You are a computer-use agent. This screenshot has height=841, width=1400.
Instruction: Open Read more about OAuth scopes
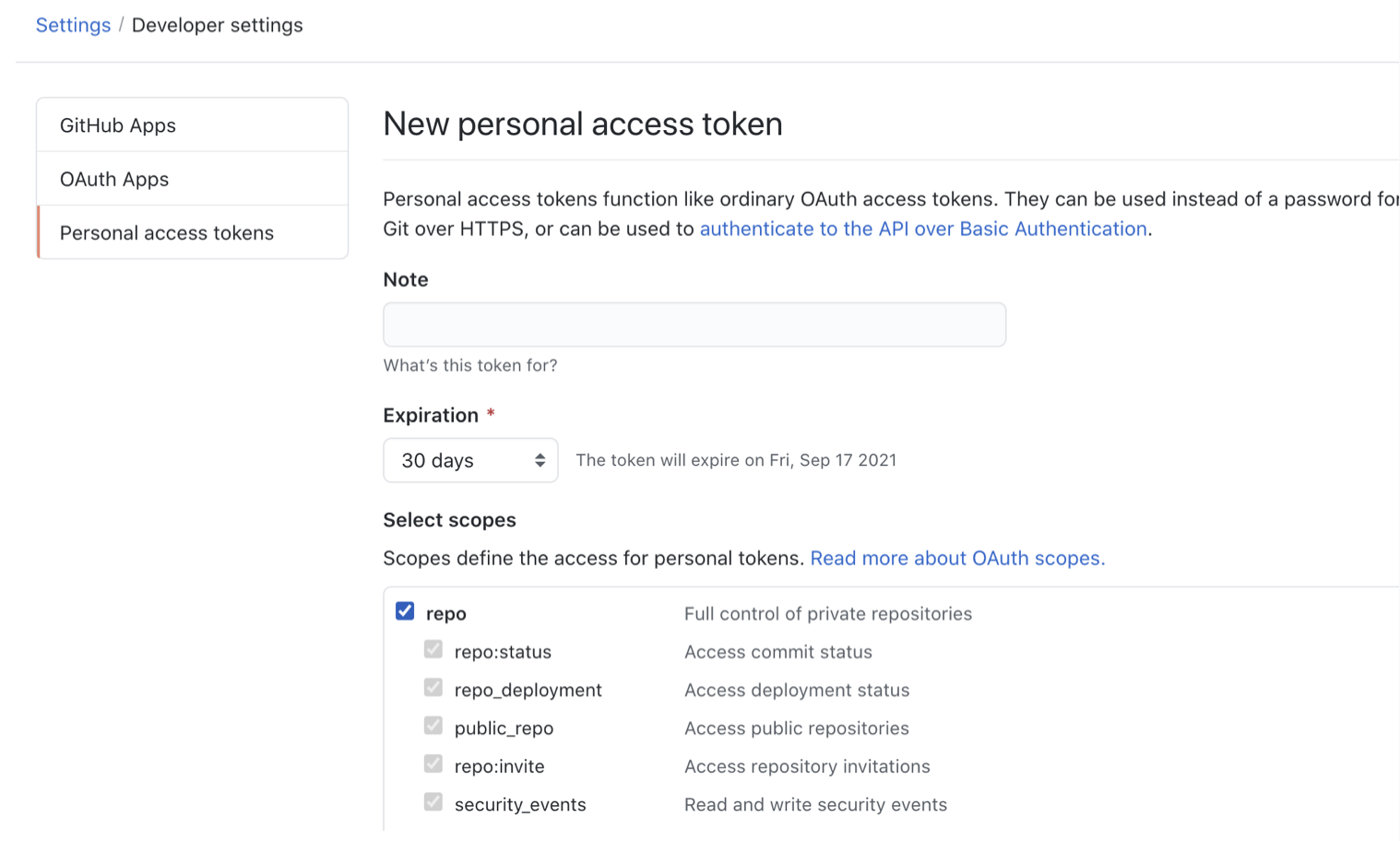coord(956,558)
